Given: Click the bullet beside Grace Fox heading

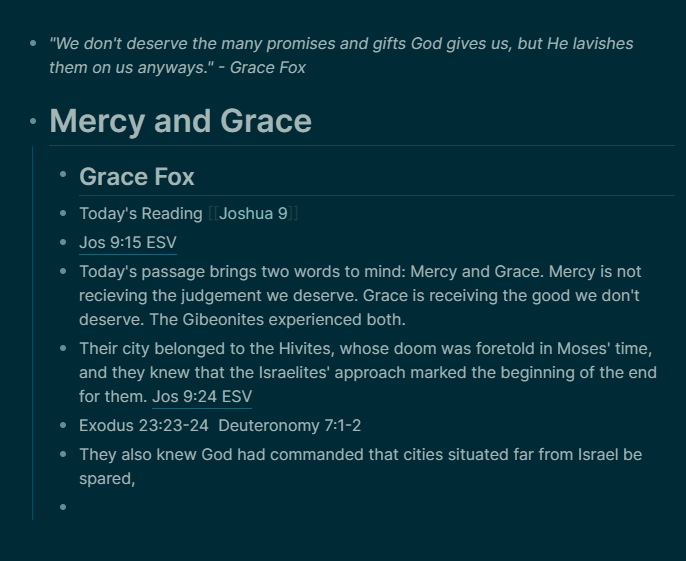Looking at the screenshot, I should pyautogui.click(x=63, y=174).
